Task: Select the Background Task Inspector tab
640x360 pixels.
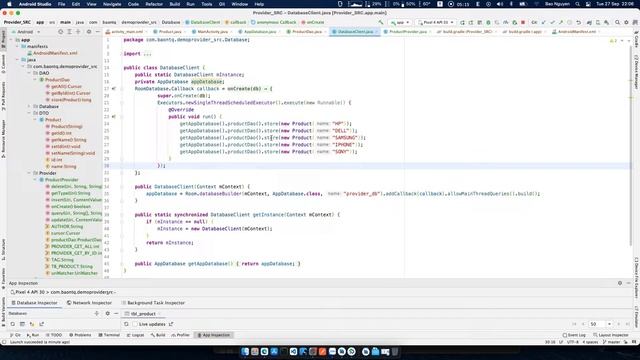Action: [x=153, y=303]
